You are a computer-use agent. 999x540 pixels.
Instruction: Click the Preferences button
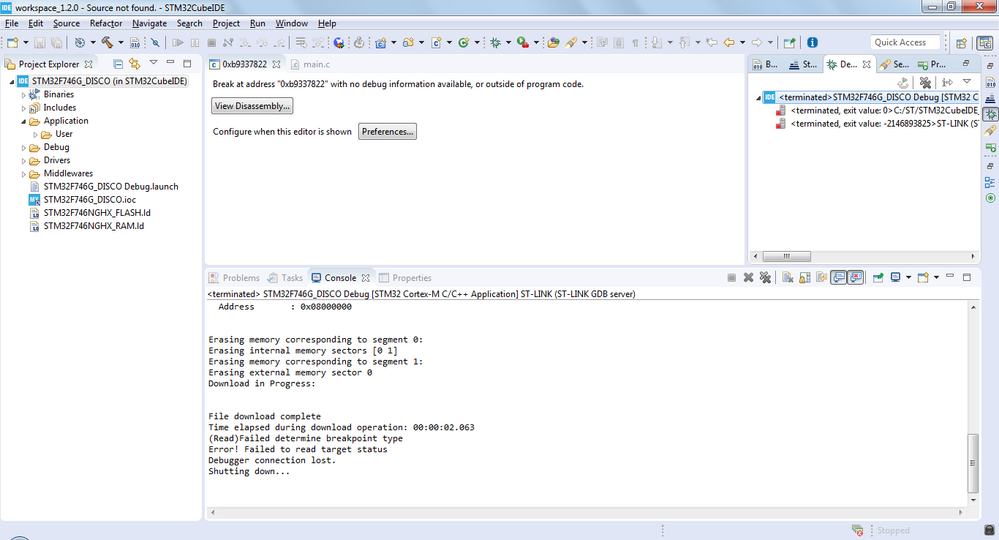pos(387,132)
